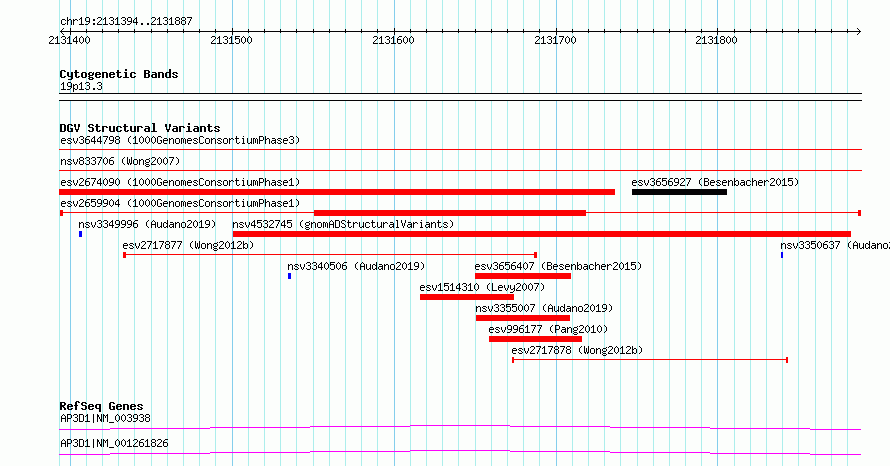Select red bar of esv996177
Image resolution: width=890 pixels, height=466 pixels.
(535, 339)
